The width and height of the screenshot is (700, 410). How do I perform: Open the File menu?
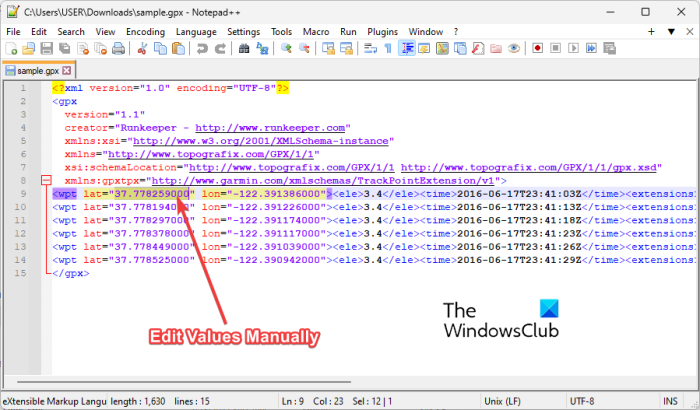(x=13, y=32)
